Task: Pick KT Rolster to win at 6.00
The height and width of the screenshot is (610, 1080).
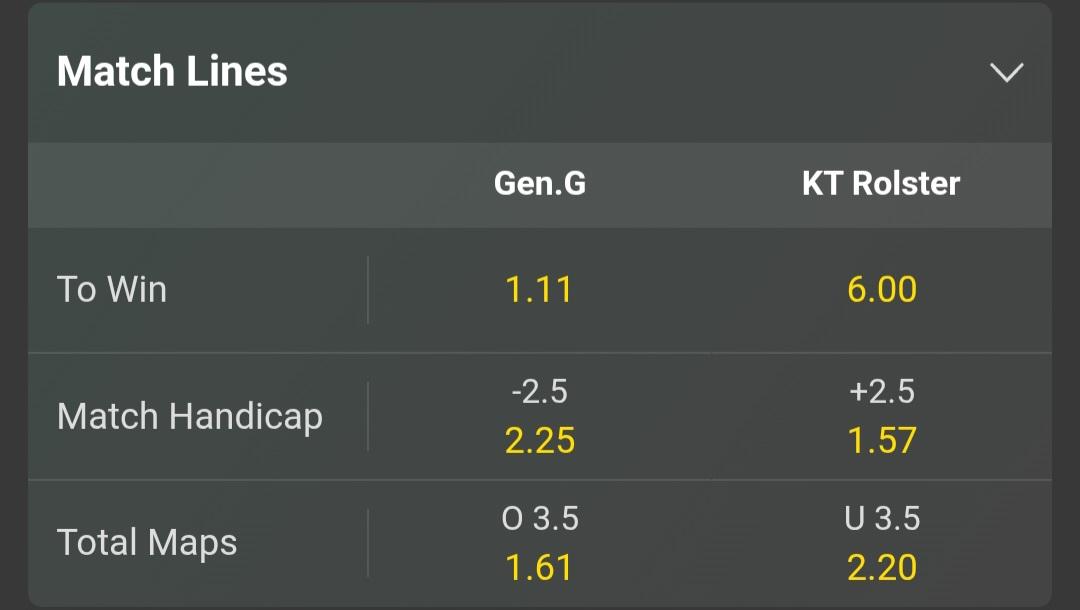Action: click(x=881, y=290)
